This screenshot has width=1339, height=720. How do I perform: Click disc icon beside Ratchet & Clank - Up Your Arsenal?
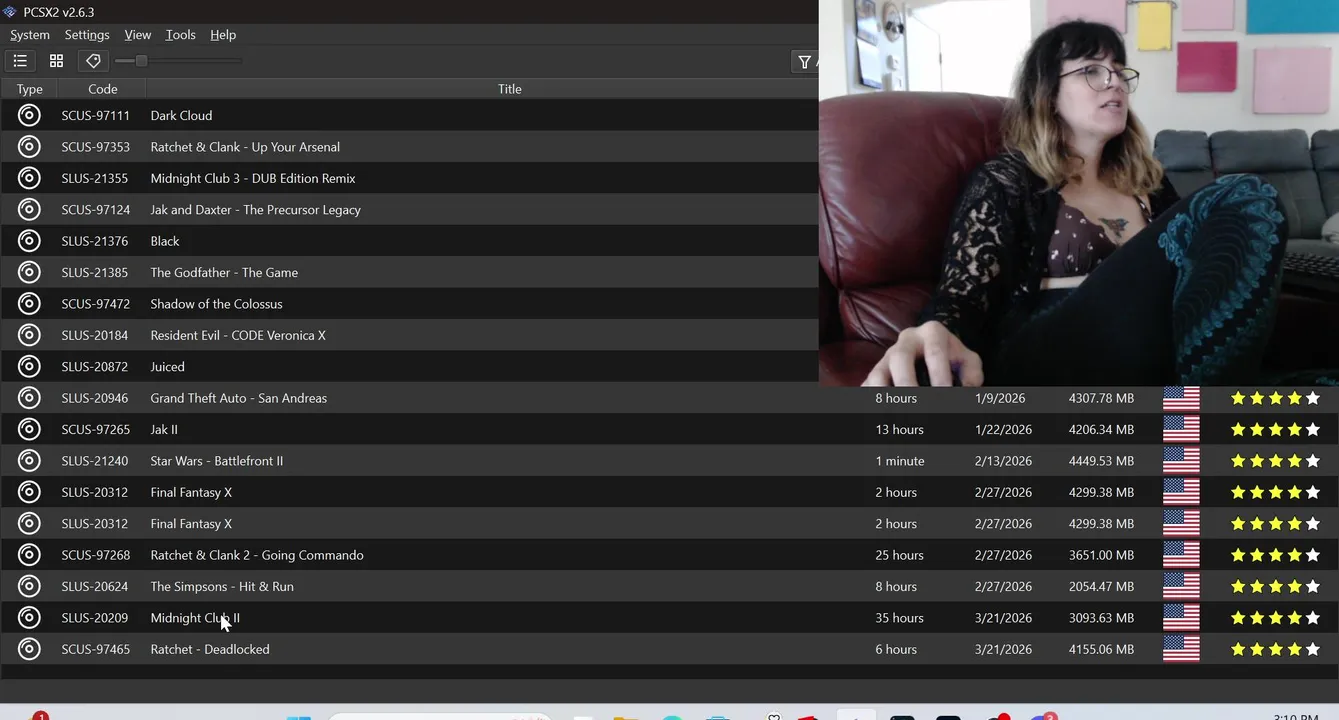click(29, 147)
